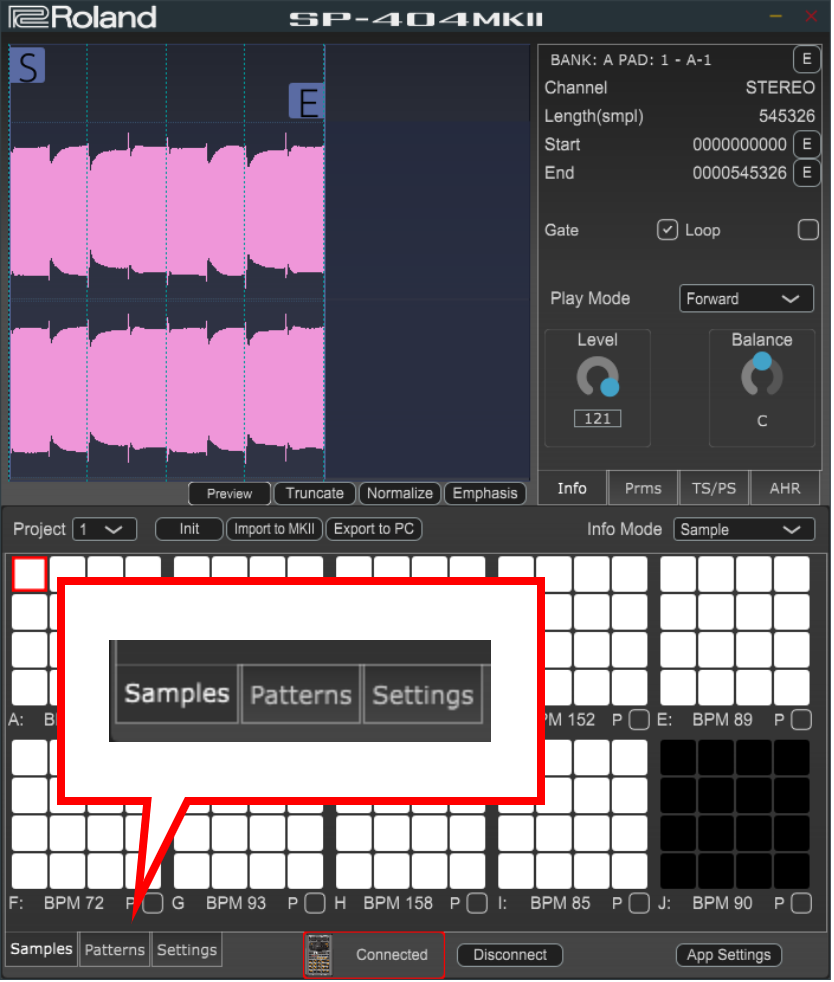Toggle the P checkbox for bank G
834x982 pixels.
coord(316,905)
